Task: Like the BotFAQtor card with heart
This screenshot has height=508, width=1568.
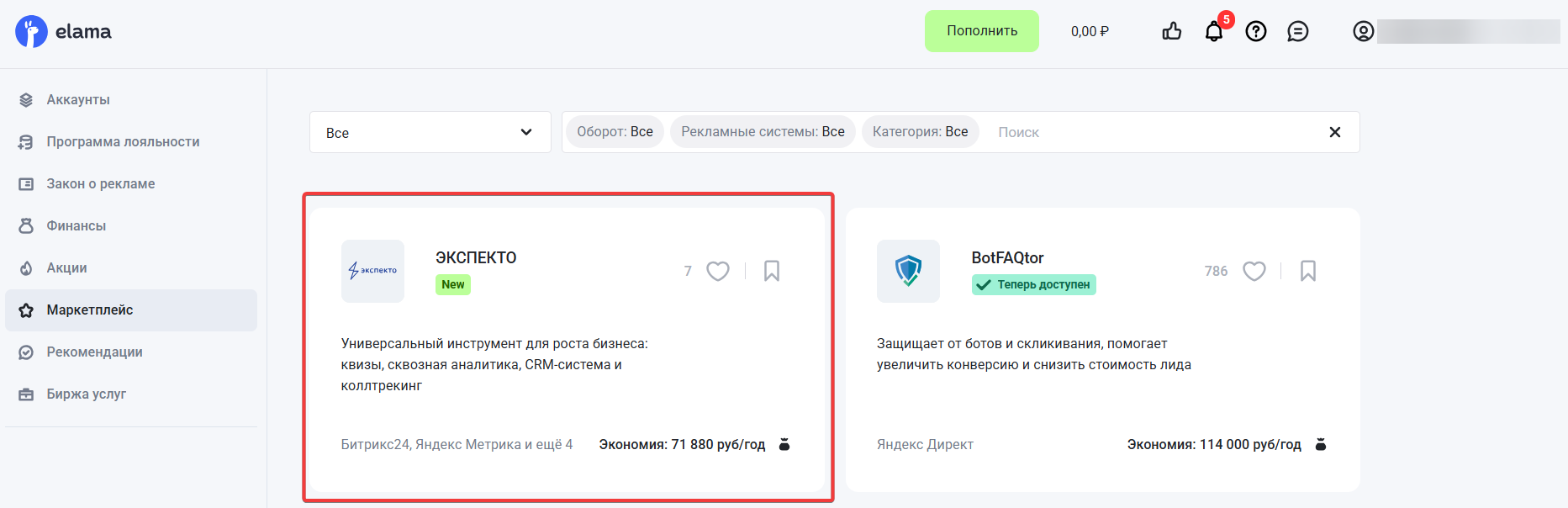Action: (1254, 271)
